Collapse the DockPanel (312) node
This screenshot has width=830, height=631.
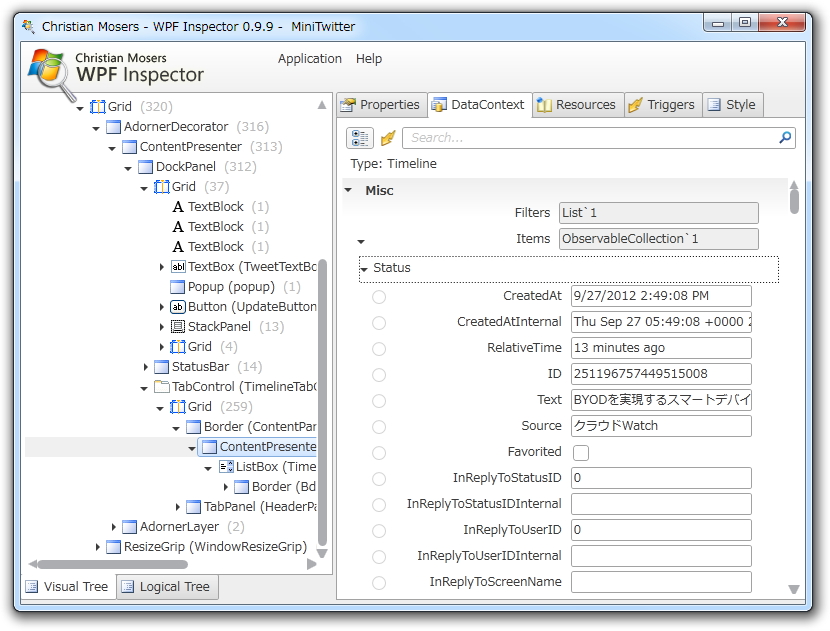(x=128, y=168)
